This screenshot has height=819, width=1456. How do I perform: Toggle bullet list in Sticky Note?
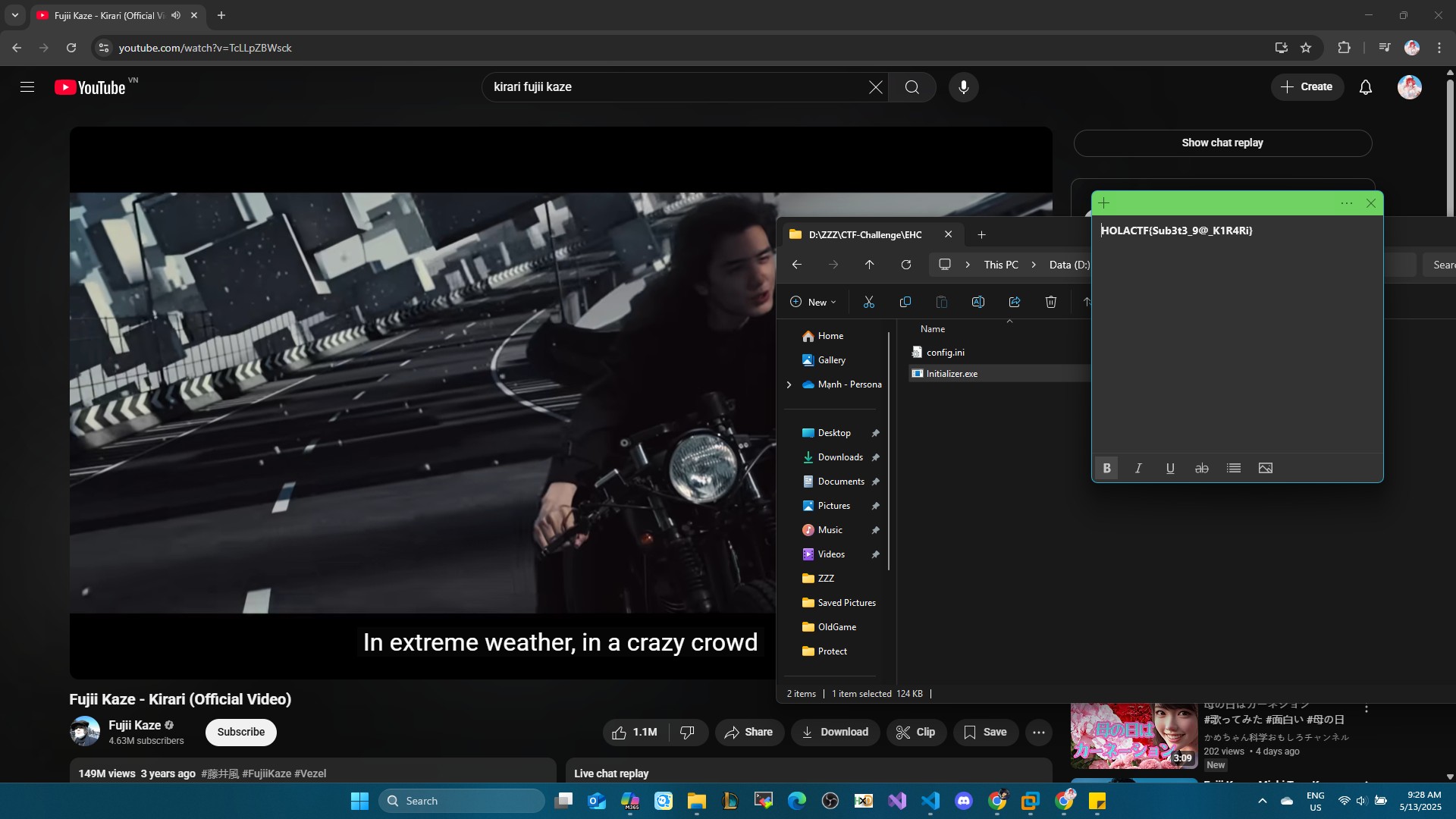[x=1233, y=468]
